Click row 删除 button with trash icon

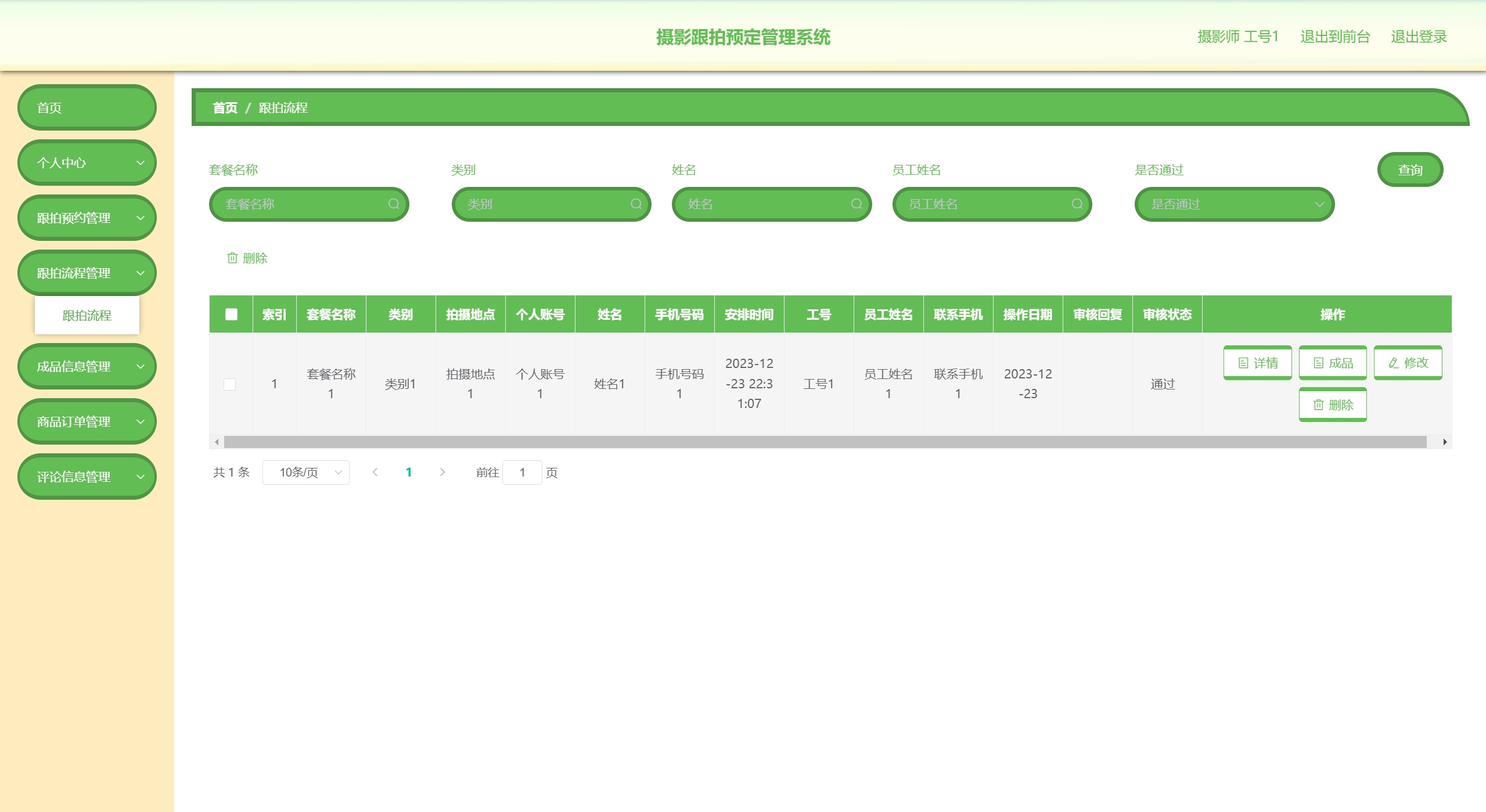tap(1332, 405)
